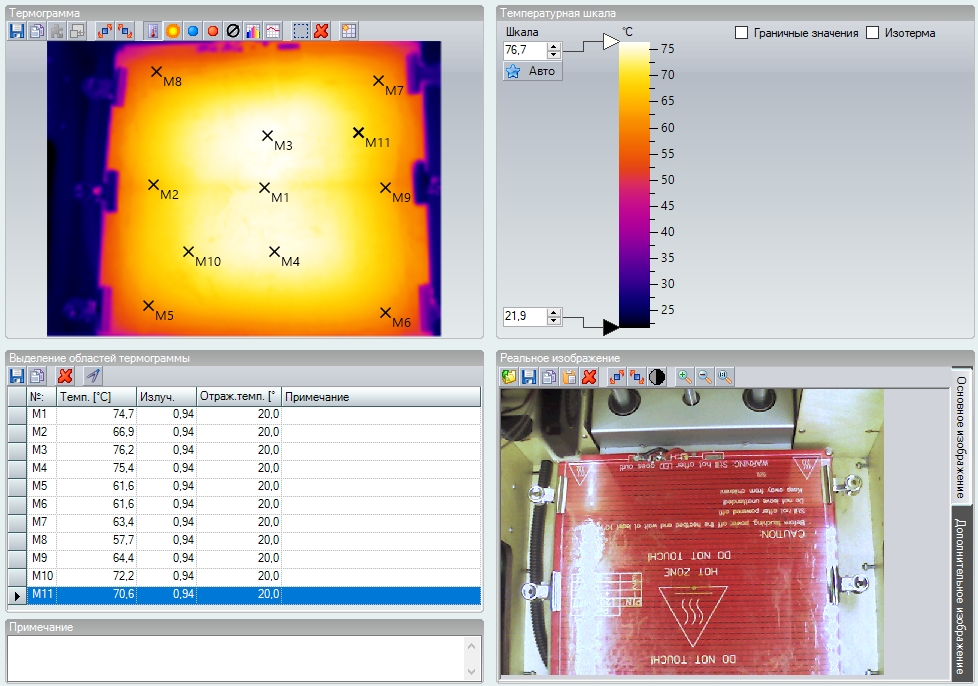This screenshot has height=686, width=978.
Task: Toggle the Изотерма checkbox
Action: pos(873,33)
